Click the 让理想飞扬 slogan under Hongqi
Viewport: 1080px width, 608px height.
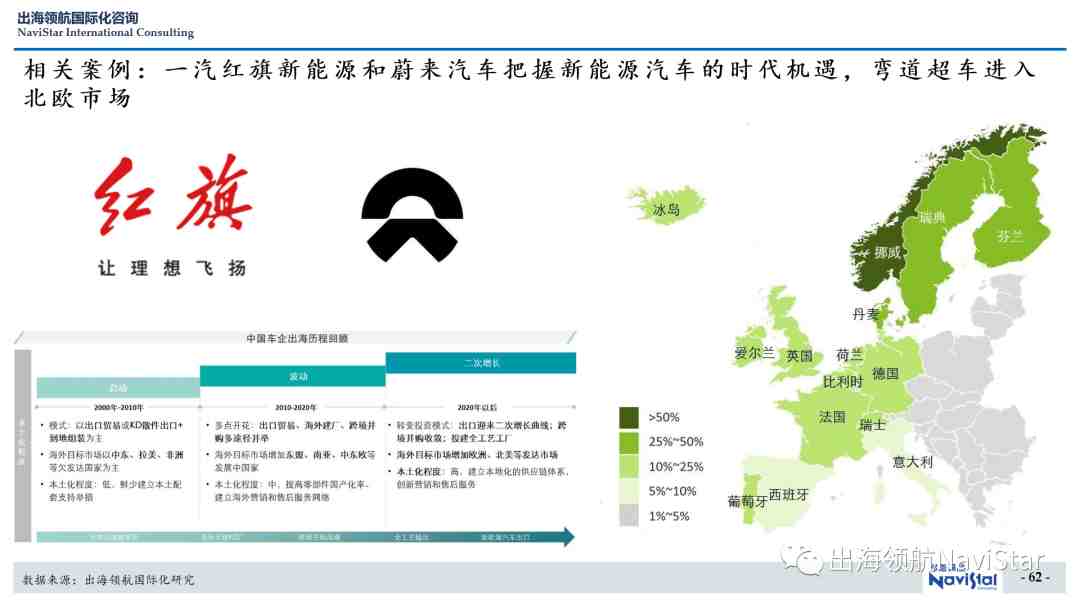(x=172, y=268)
